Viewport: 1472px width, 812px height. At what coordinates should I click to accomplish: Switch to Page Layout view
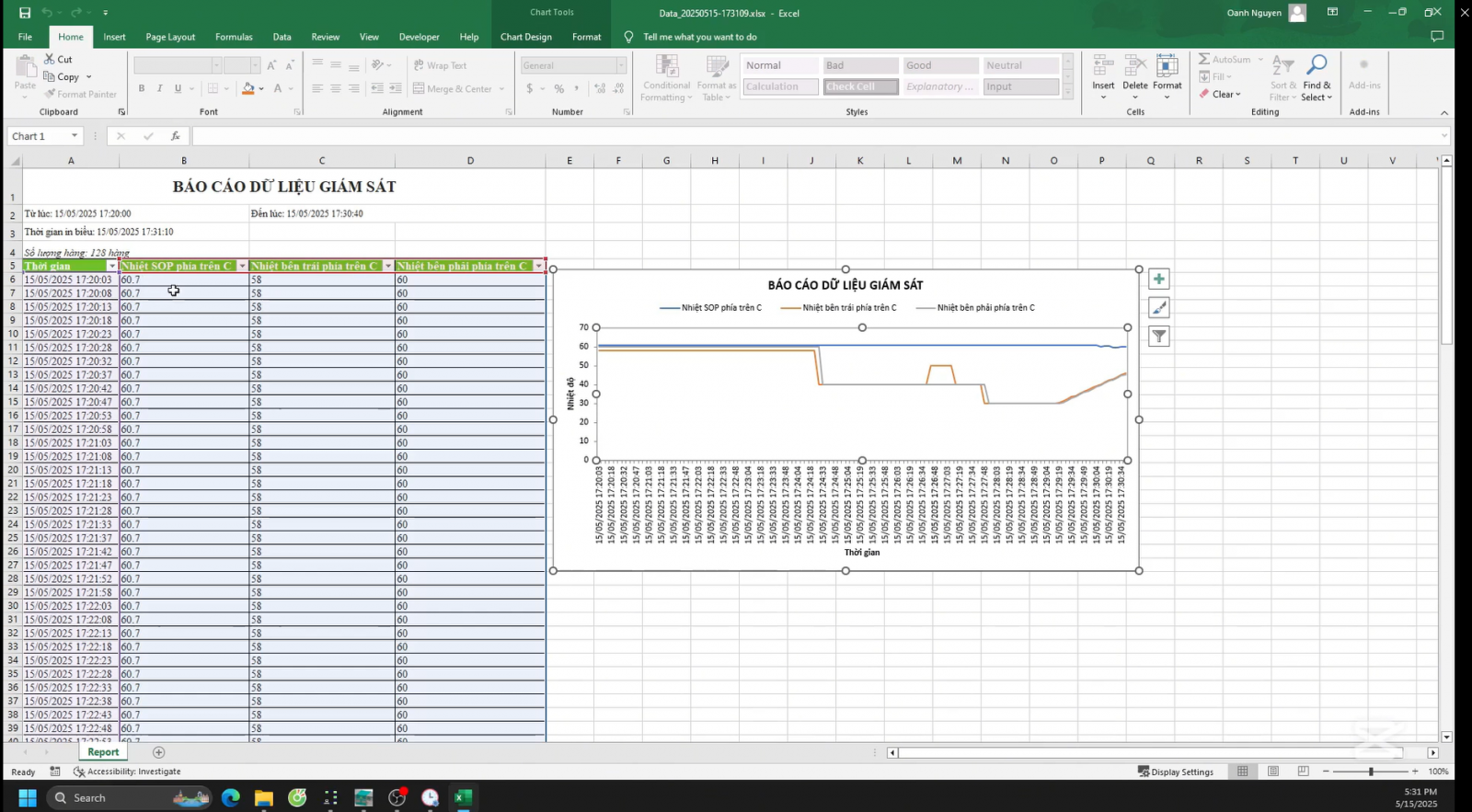1273,772
